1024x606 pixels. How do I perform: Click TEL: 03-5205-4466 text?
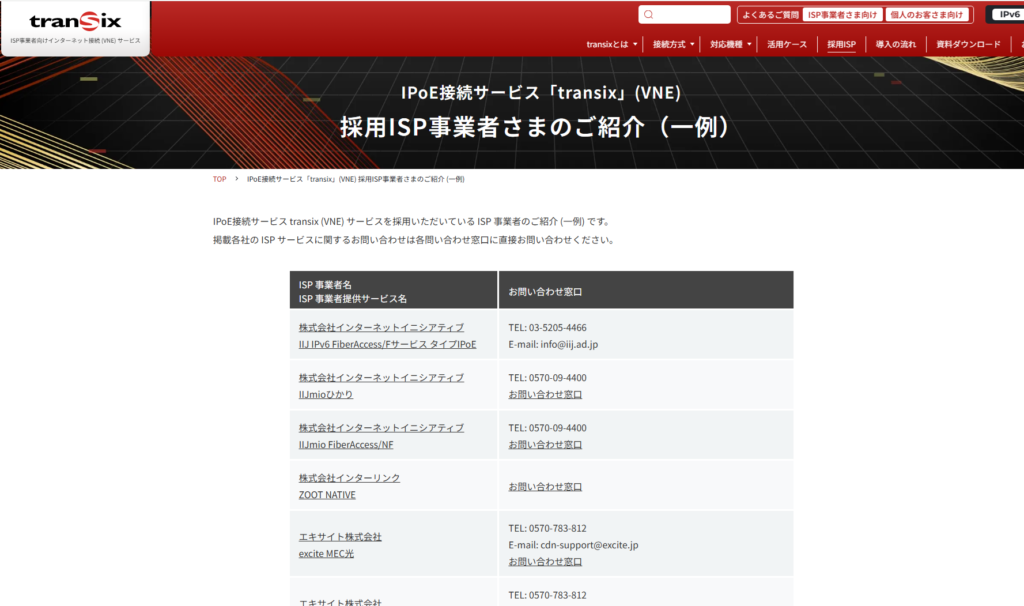547,327
